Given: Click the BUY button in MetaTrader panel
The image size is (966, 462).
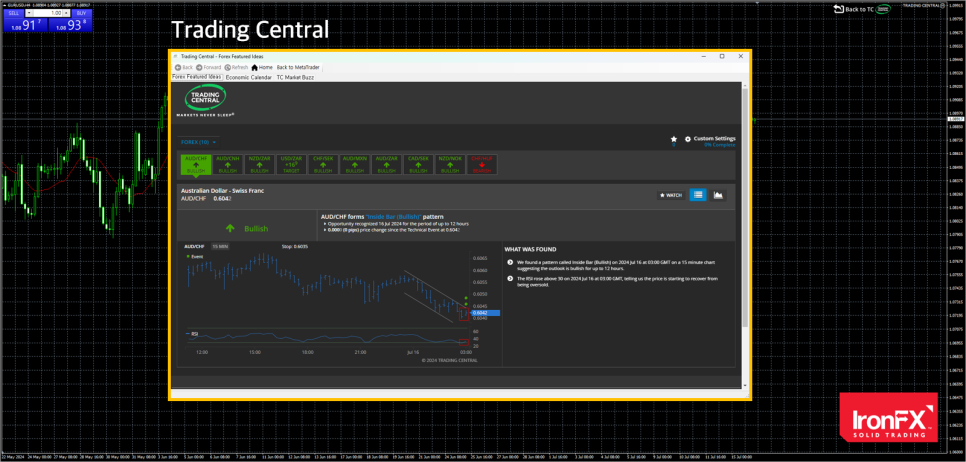Looking at the screenshot, I should pyautogui.click(x=81, y=13).
